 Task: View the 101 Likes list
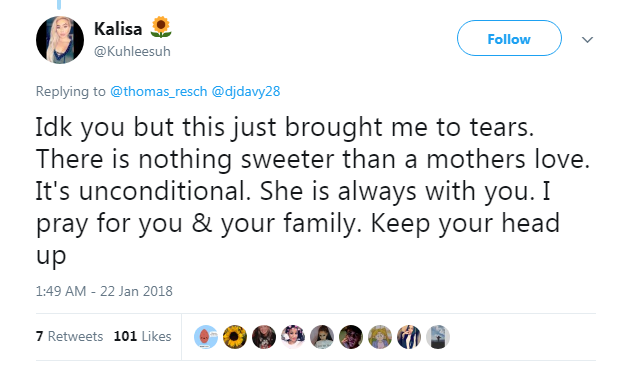click(x=143, y=336)
